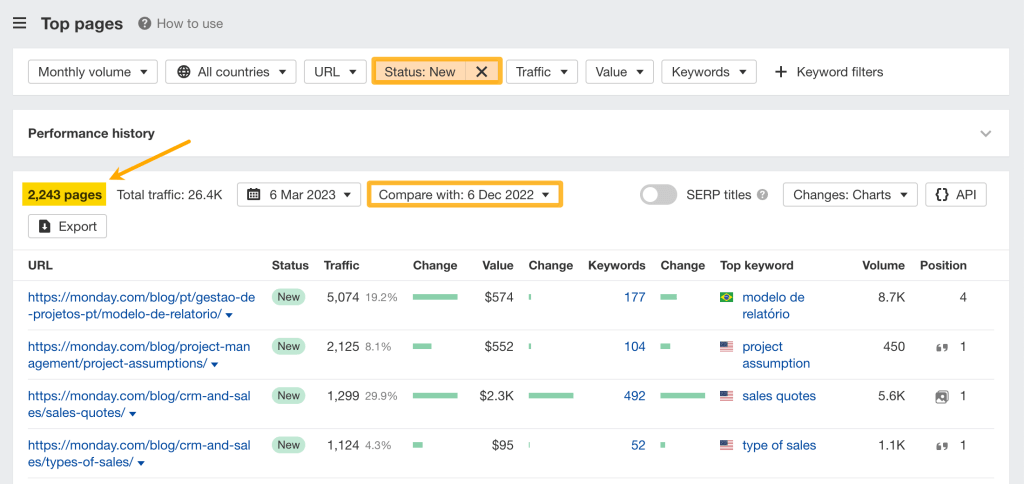
Task: Open the Monthly volume dropdown
Action: tap(92, 72)
